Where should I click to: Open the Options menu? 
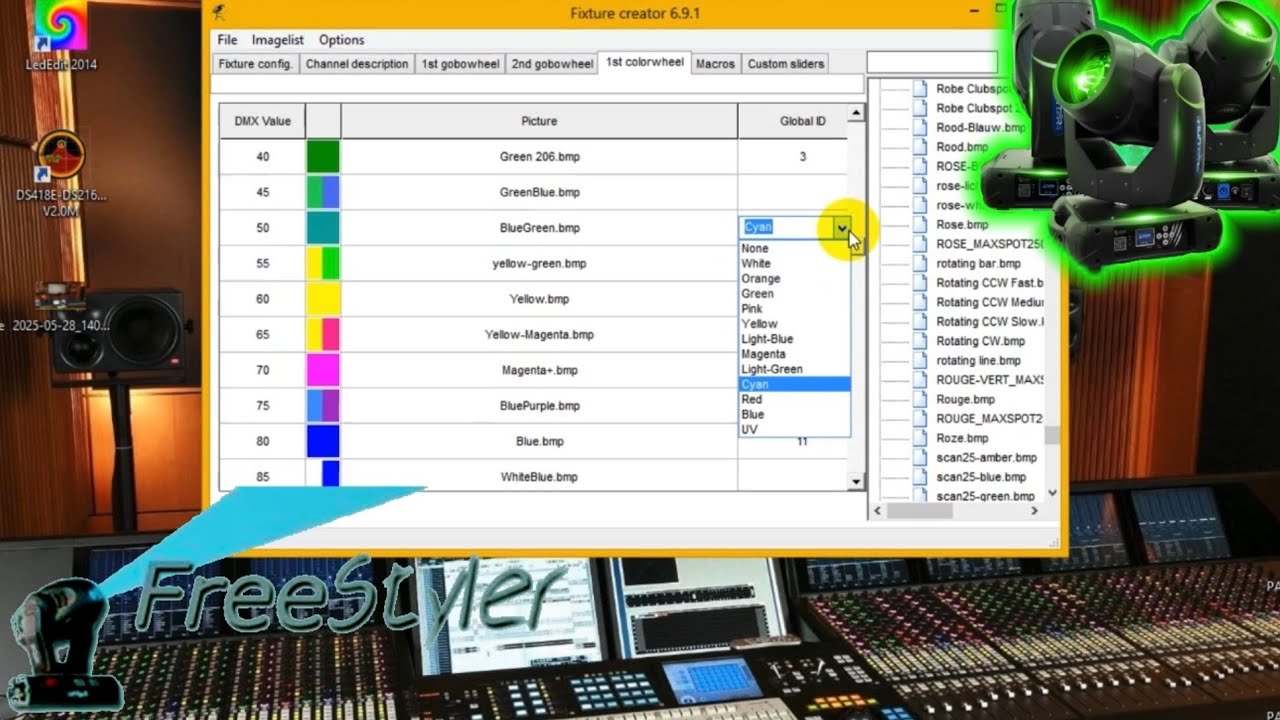click(342, 40)
